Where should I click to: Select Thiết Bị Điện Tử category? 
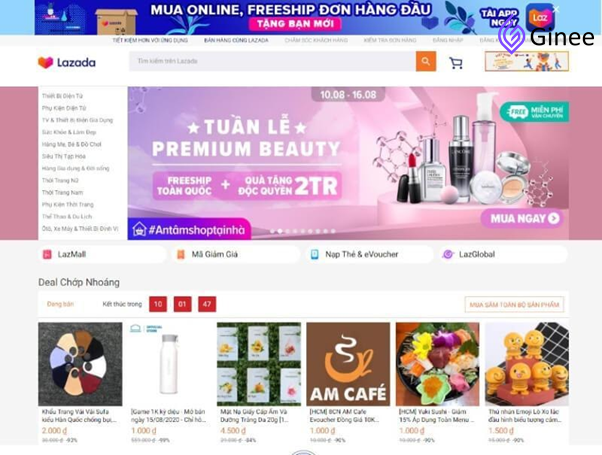62,96
